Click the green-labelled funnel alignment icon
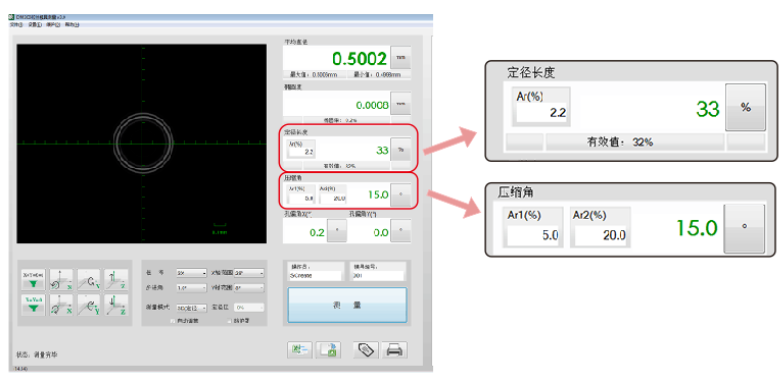This screenshot has width=783, height=377. click(33, 305)
